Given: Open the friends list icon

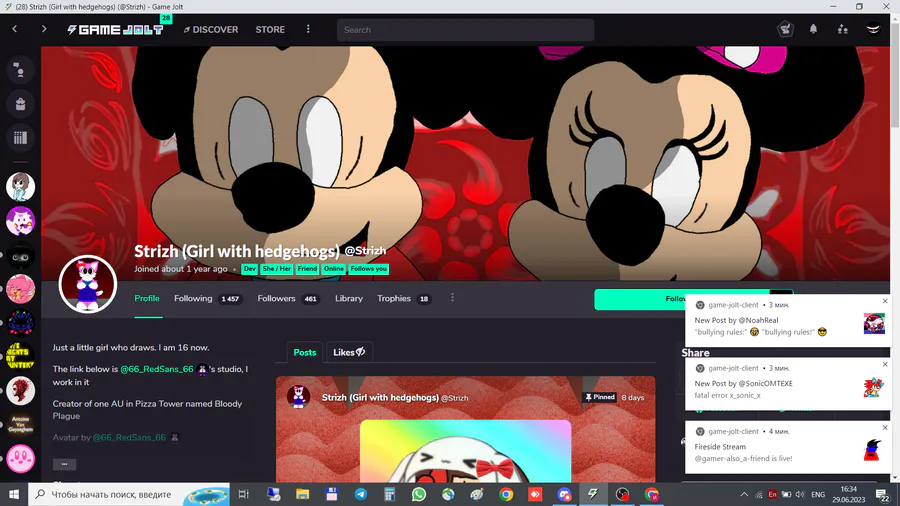Looking at the screenshot, I should click(x=843, y=29).
